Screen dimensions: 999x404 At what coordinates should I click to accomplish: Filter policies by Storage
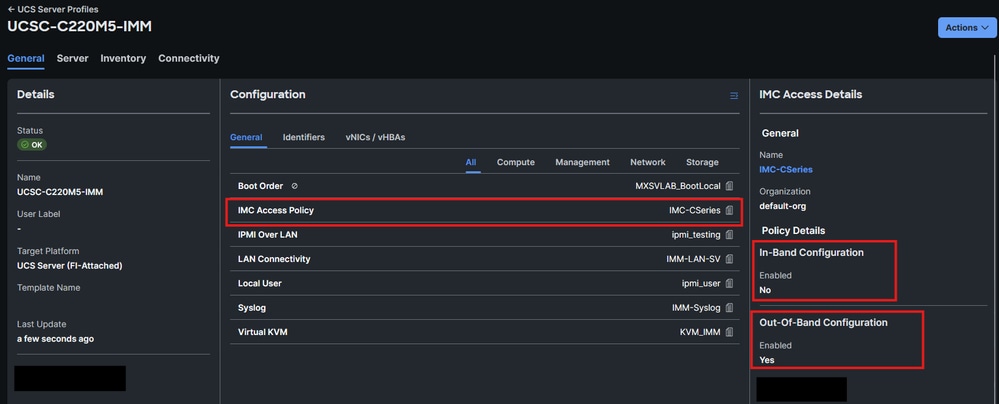(x=702, y=162)
